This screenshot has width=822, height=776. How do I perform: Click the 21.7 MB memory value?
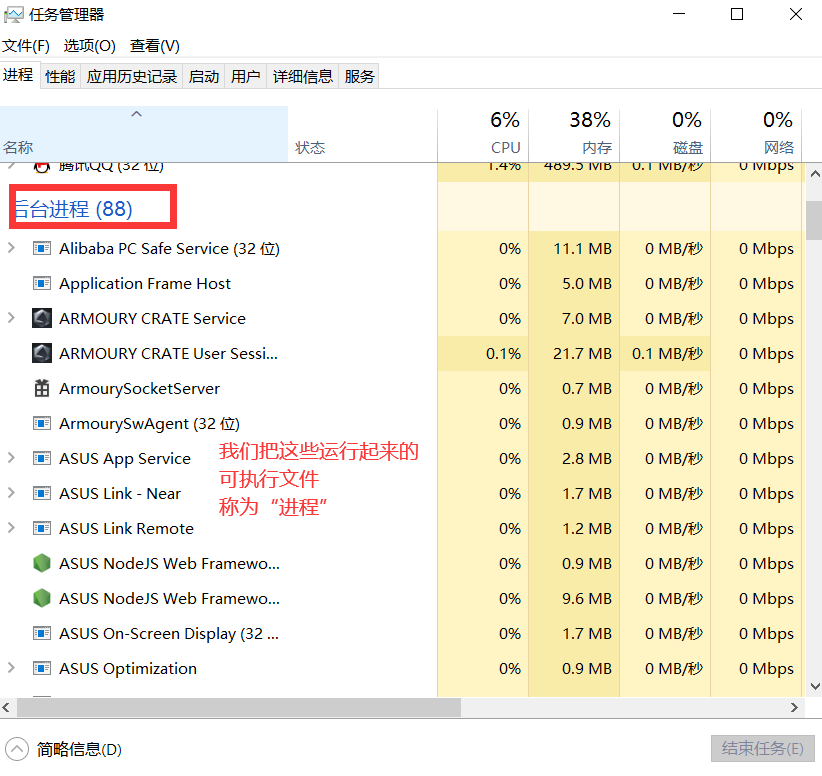point(582,353)
